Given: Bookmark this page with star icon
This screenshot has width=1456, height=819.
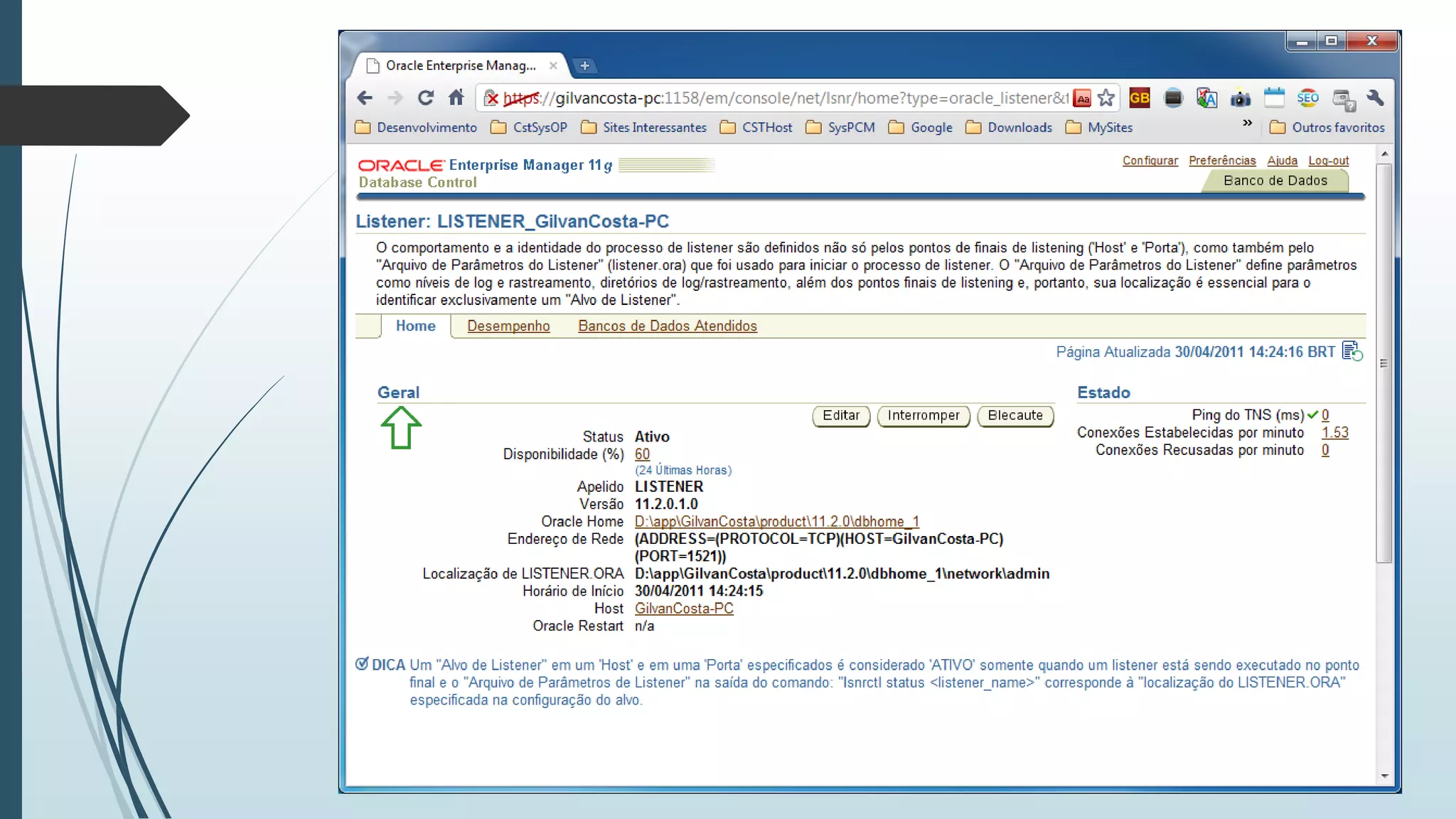Looking at the screenshot, I should pyautogui.click(x=1106, y=98).
